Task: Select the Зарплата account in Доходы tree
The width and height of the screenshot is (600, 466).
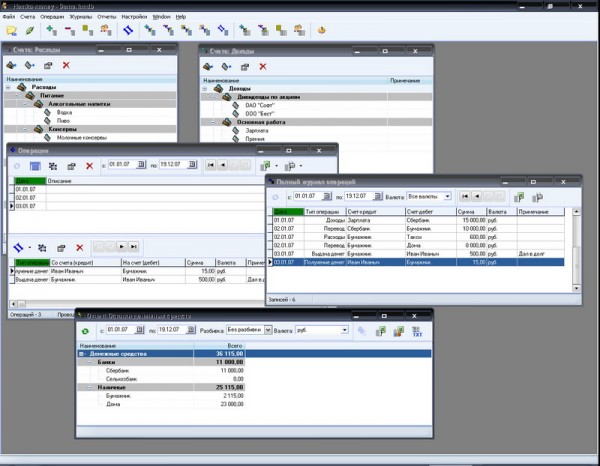Action: (257, 130)
